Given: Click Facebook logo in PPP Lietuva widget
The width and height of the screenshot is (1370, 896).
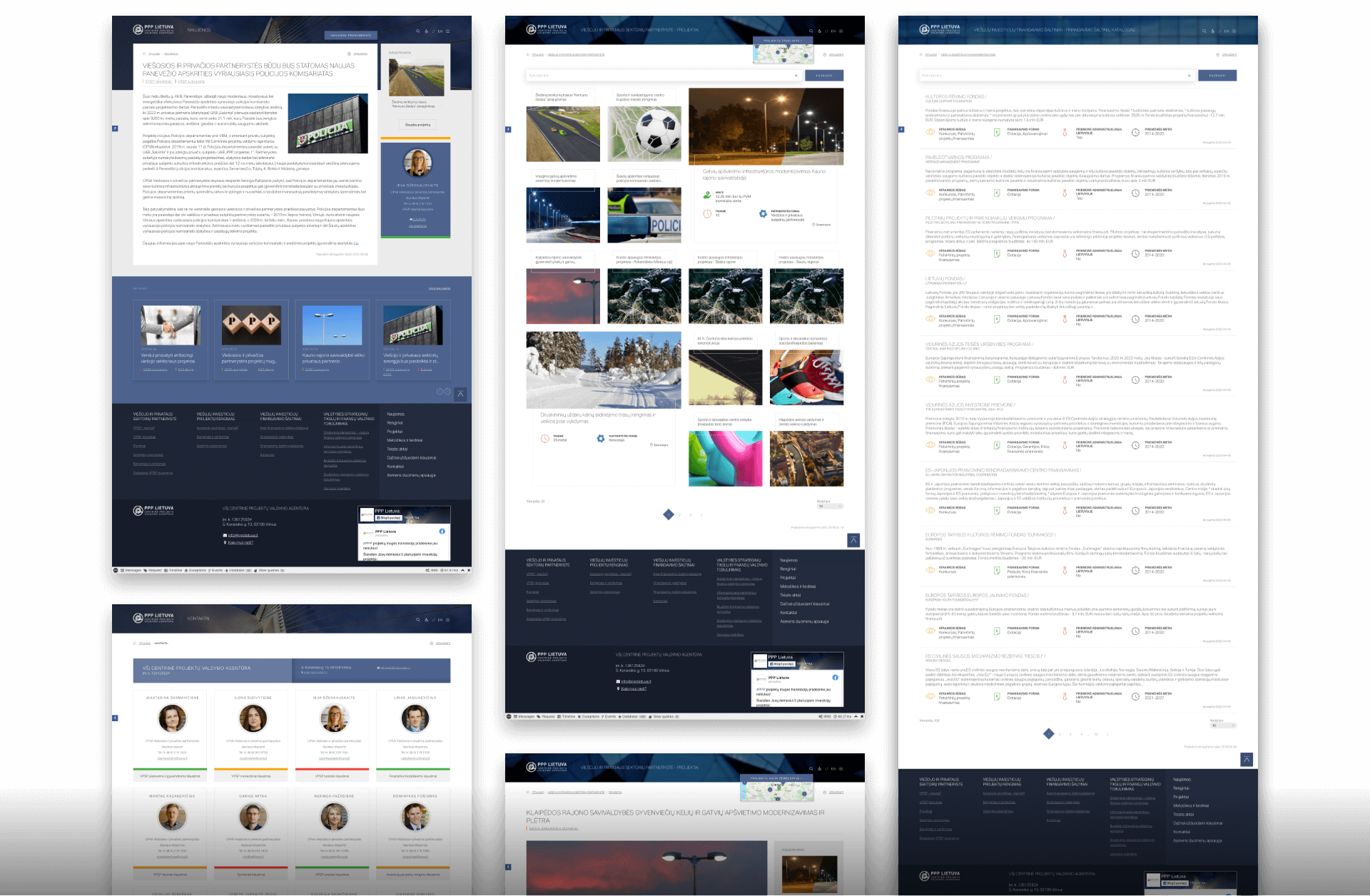Looking at the screenshot, I should pos(442,531).
